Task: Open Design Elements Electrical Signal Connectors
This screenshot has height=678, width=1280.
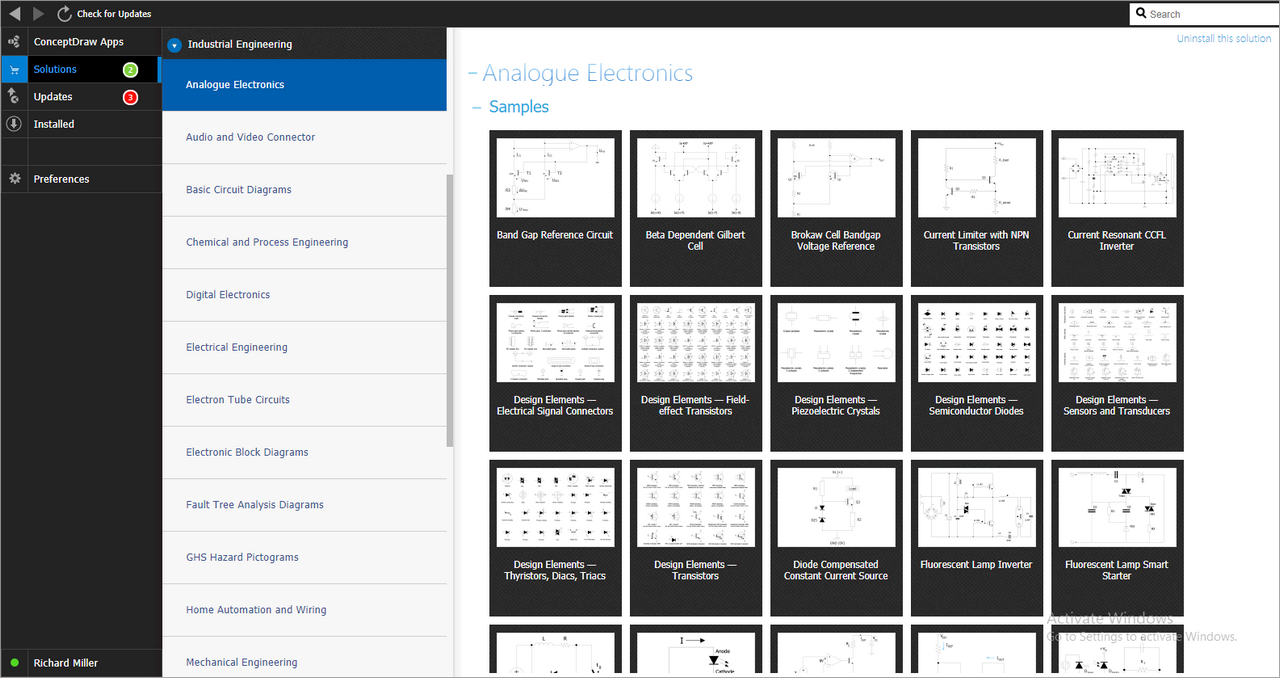Action: pyautogui.click(x=555, y=373)
